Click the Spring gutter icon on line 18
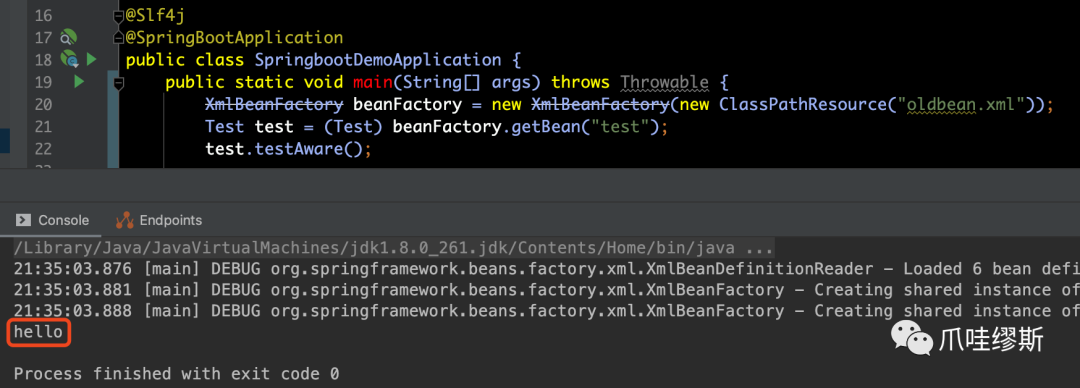Screen dimensions: 1080x388 pos(69,60)
